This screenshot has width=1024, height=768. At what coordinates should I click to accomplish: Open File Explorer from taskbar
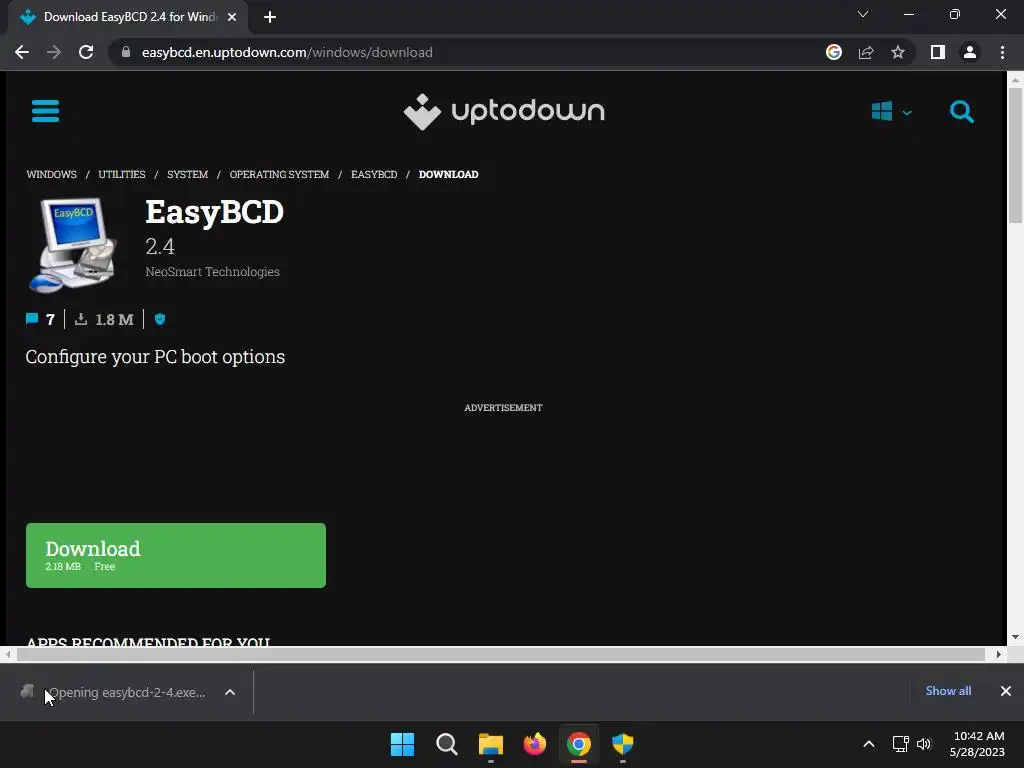pos(490,744)
